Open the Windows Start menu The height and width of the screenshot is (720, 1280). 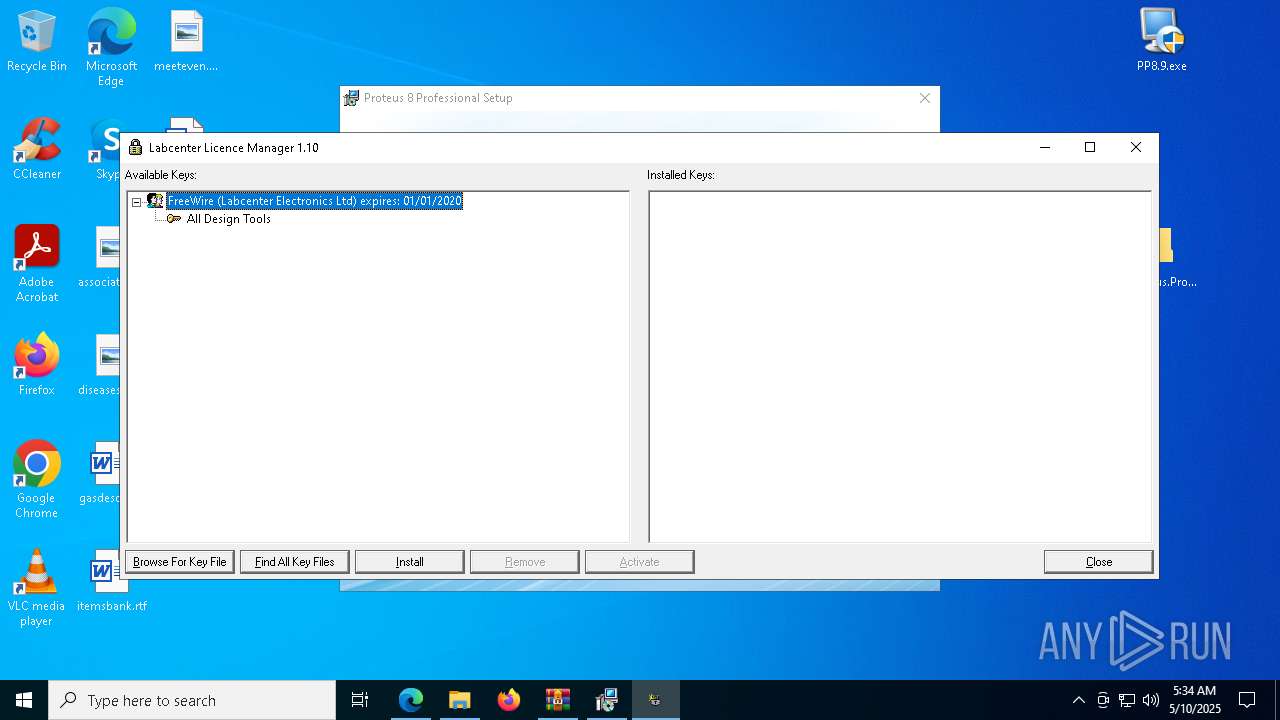[x=24, y=700]
